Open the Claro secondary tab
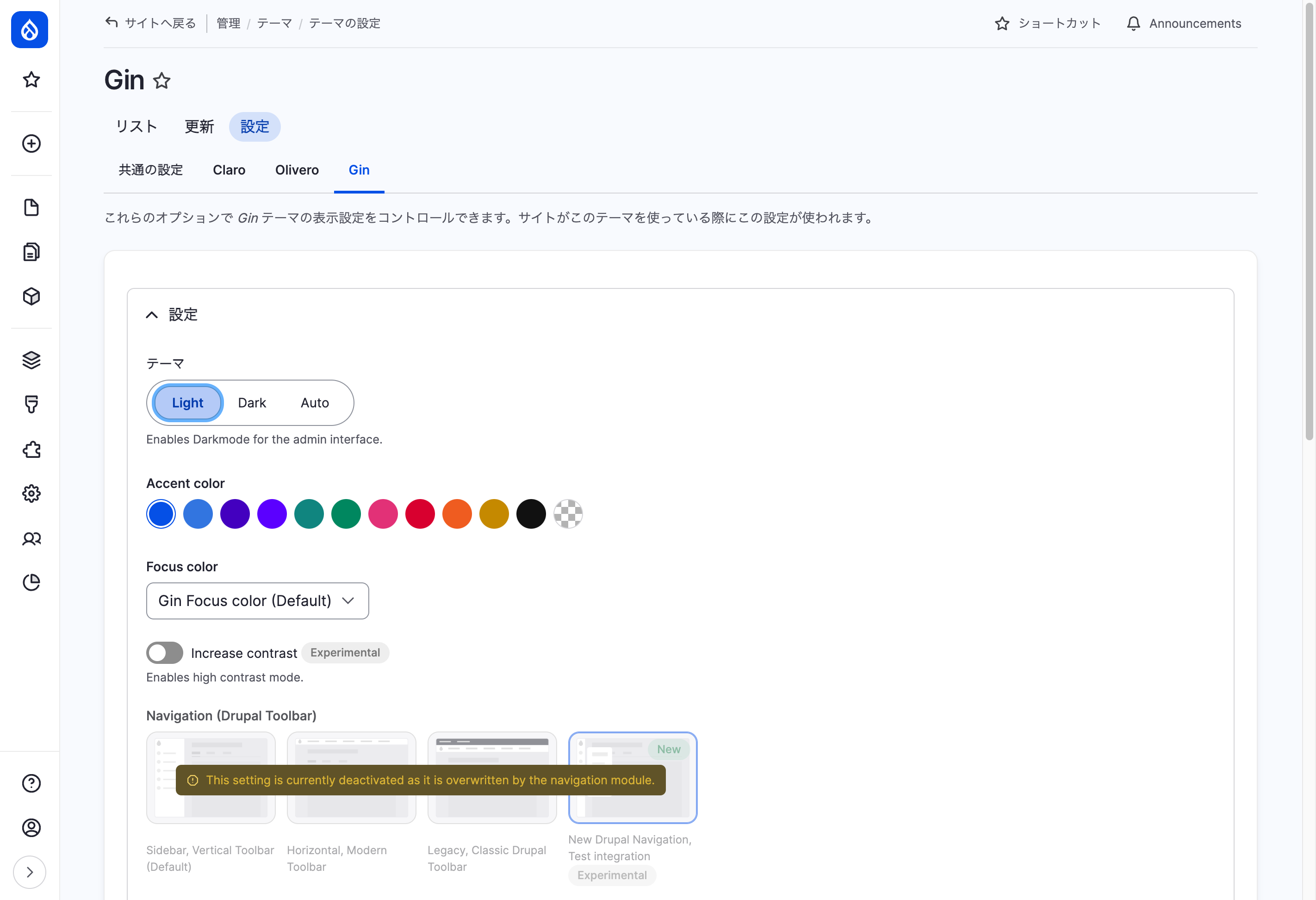 pos(230,170)
